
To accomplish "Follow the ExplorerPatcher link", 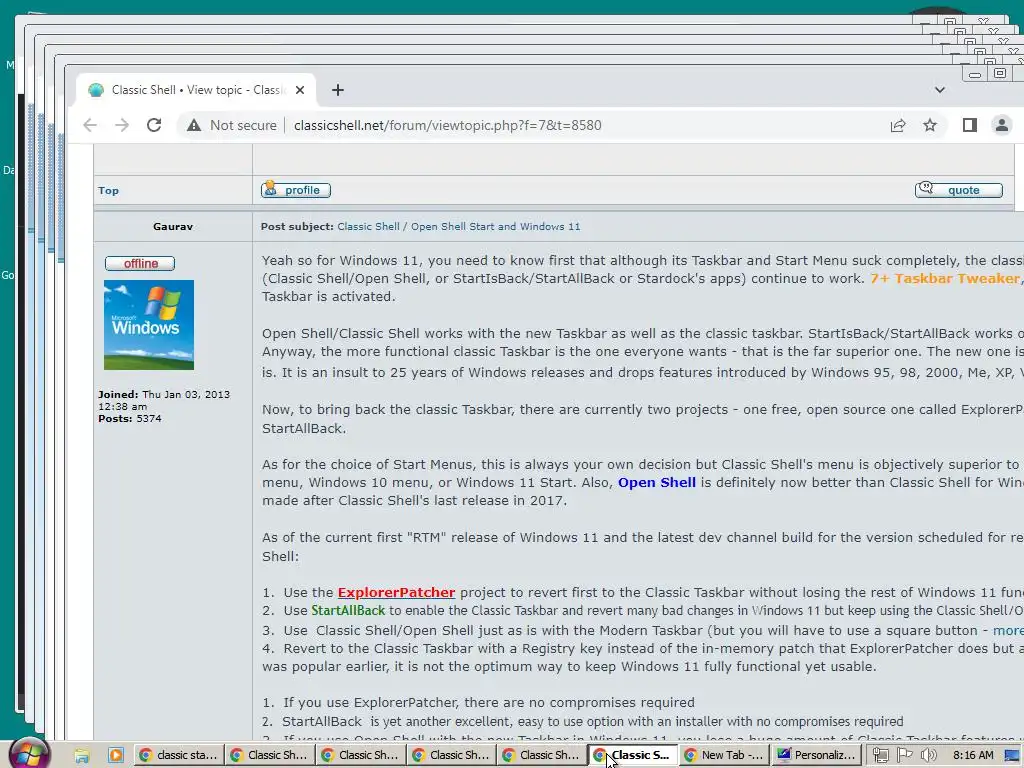I will click(396, 592).
